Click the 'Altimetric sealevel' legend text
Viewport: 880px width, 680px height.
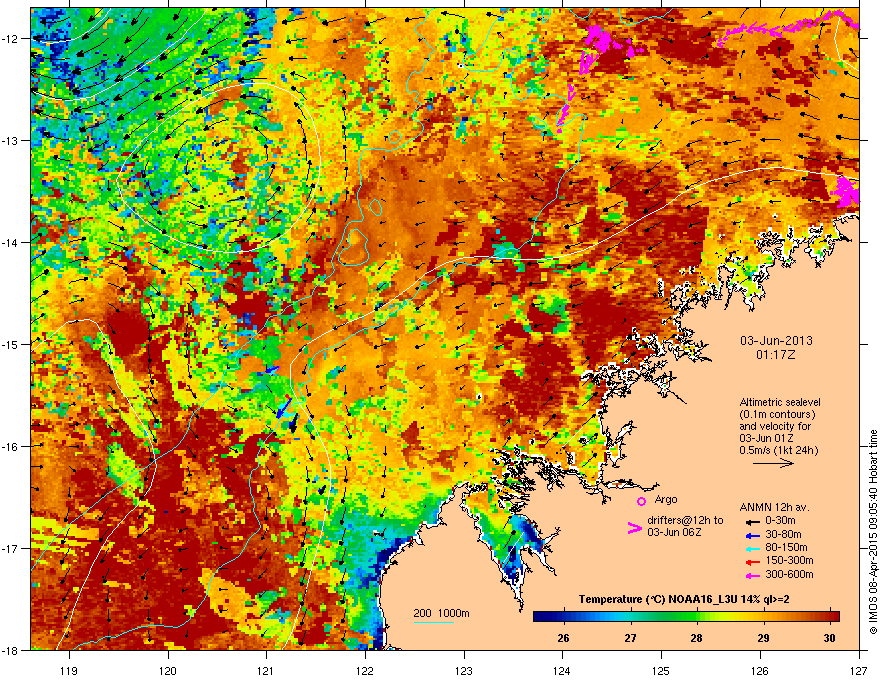tap(780, 402)
